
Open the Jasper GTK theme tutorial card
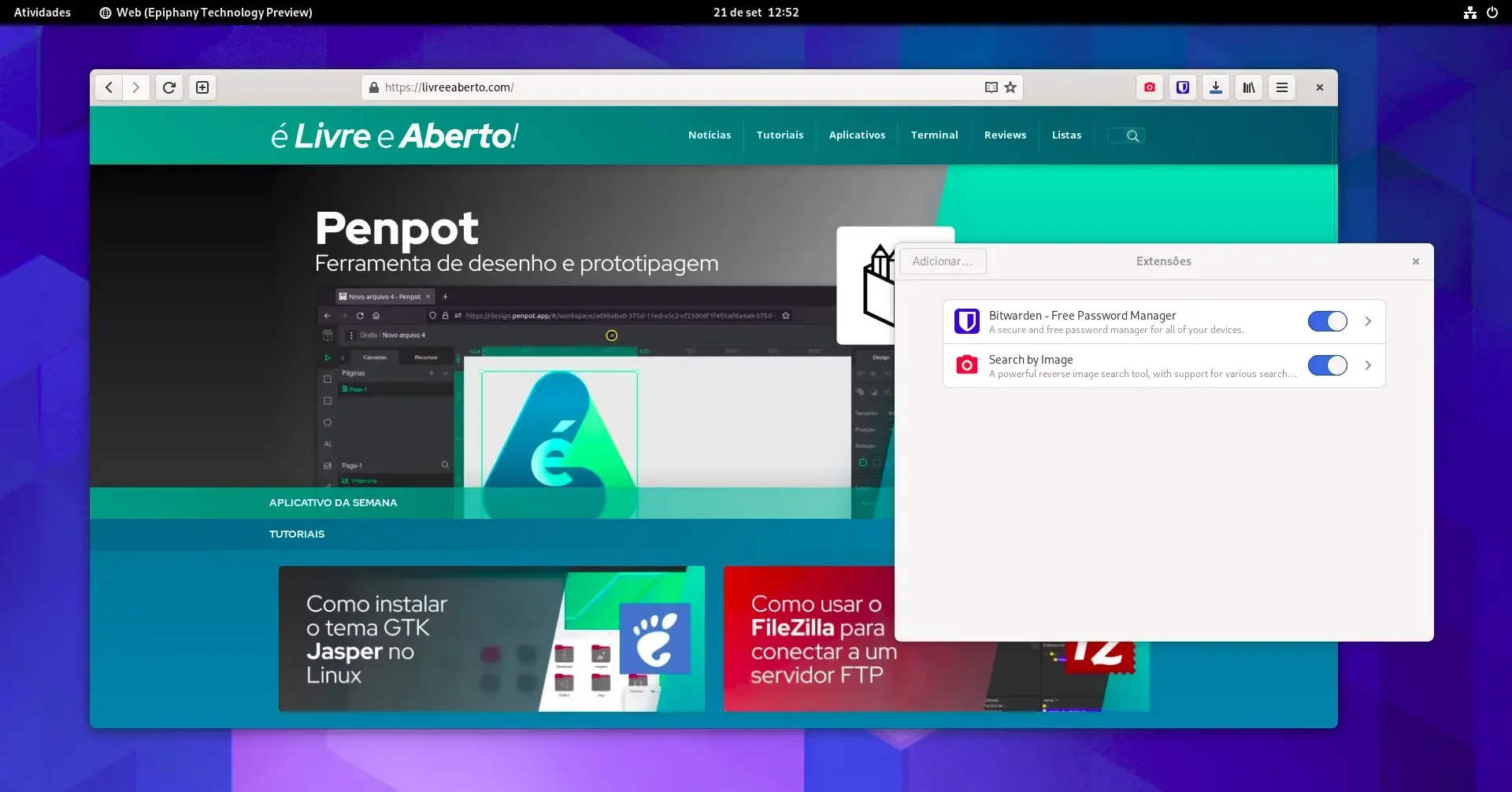(x=491, y=638)
